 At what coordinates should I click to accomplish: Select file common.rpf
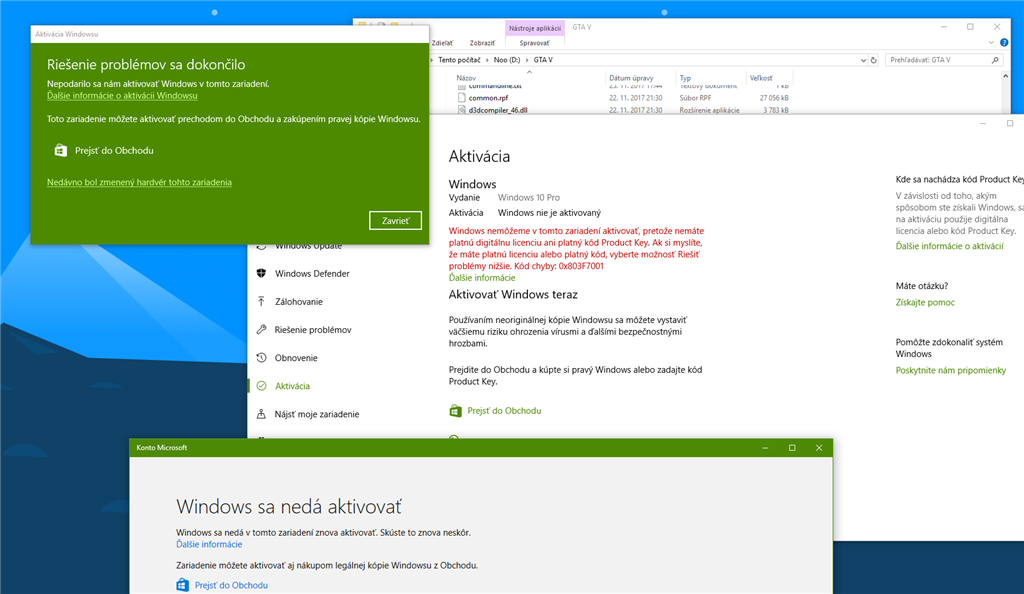pyautogui.click(x=488, y=98)
